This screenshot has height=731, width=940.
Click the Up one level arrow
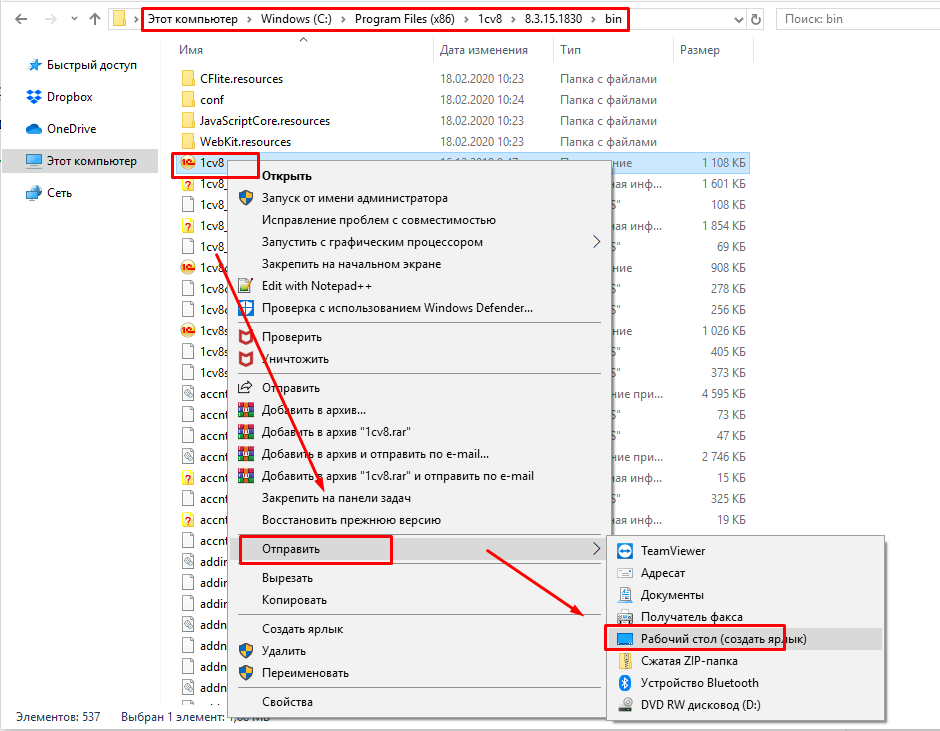click(95, 19)
